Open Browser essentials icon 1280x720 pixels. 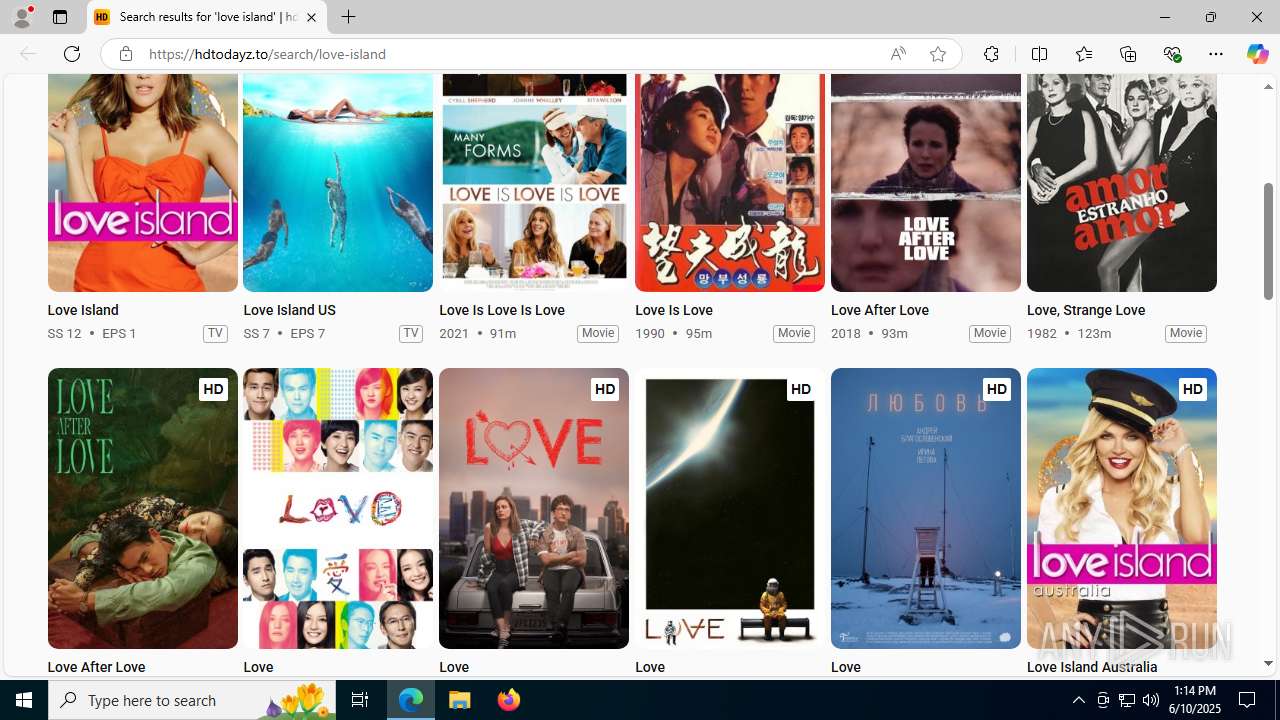1172,54
